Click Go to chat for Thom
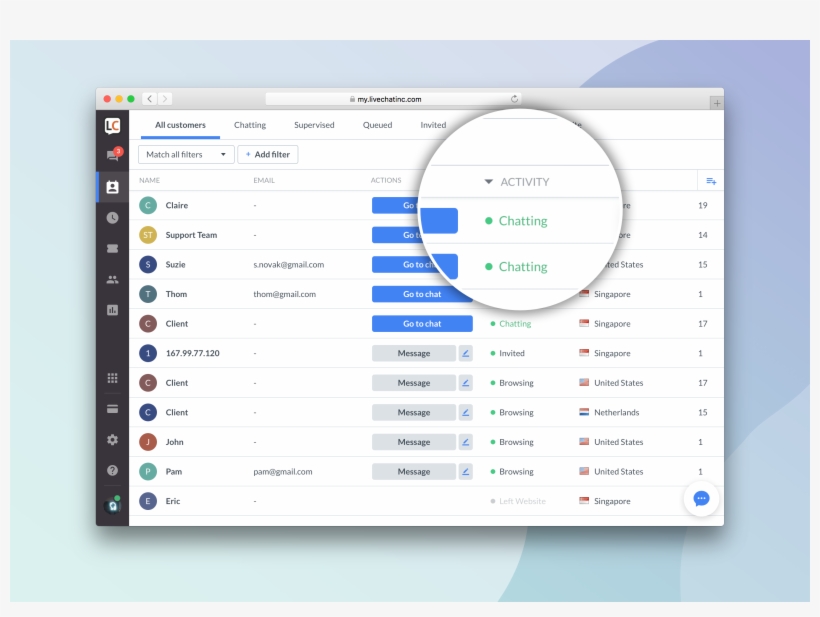820x617 pixels. (421, 294)
